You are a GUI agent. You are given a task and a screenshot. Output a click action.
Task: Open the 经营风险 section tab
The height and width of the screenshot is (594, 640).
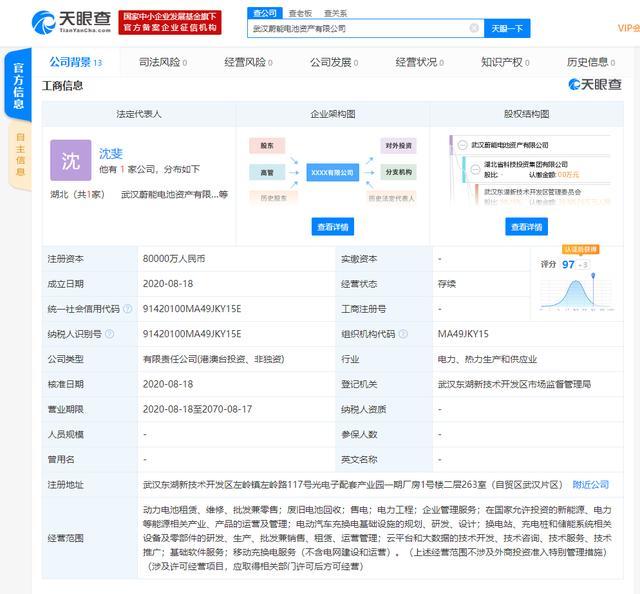(x=248, y=62)
